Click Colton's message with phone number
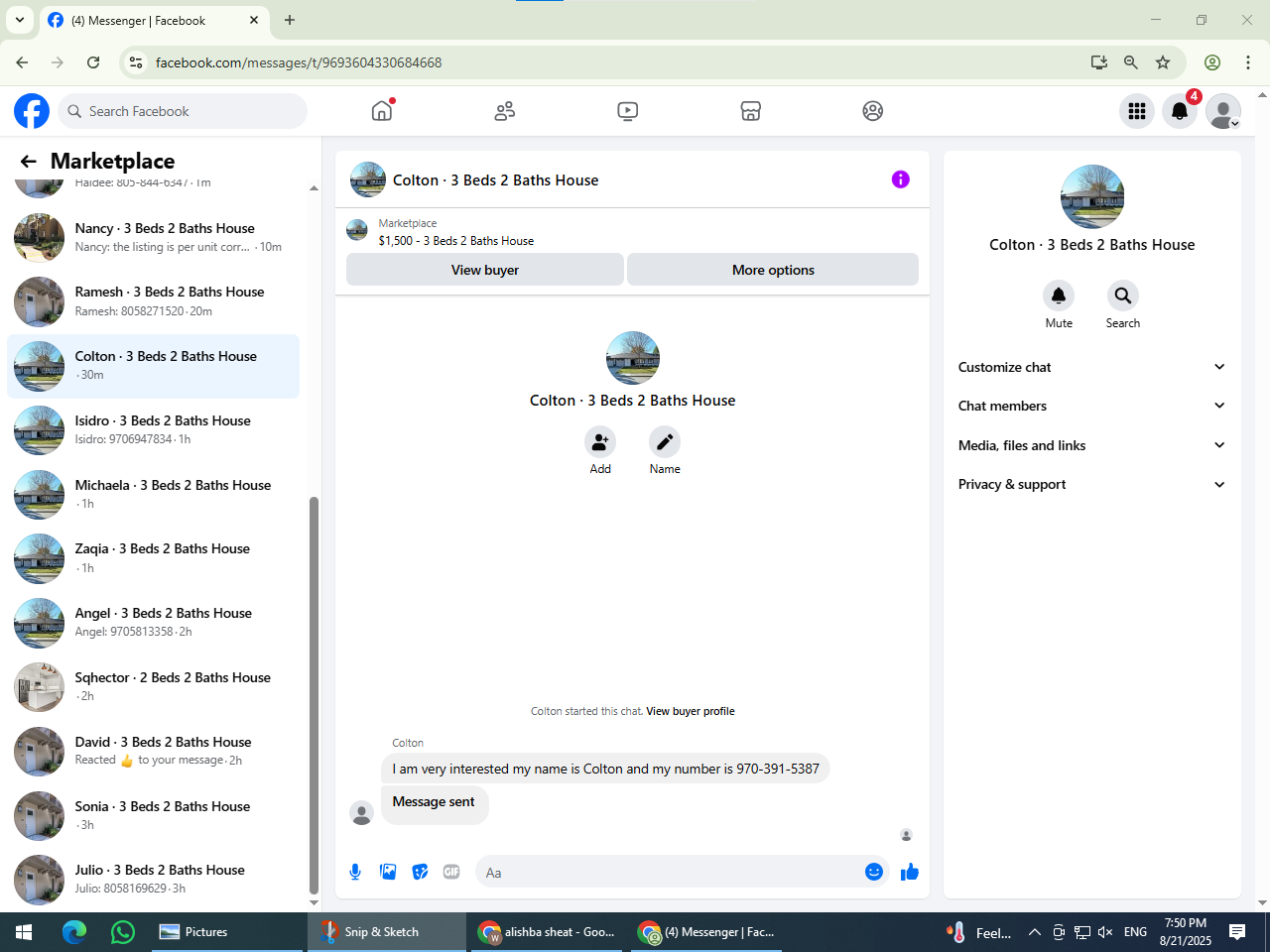Image resolution: width=1270 pixels, height=952 pixels. tap(605, 769)
